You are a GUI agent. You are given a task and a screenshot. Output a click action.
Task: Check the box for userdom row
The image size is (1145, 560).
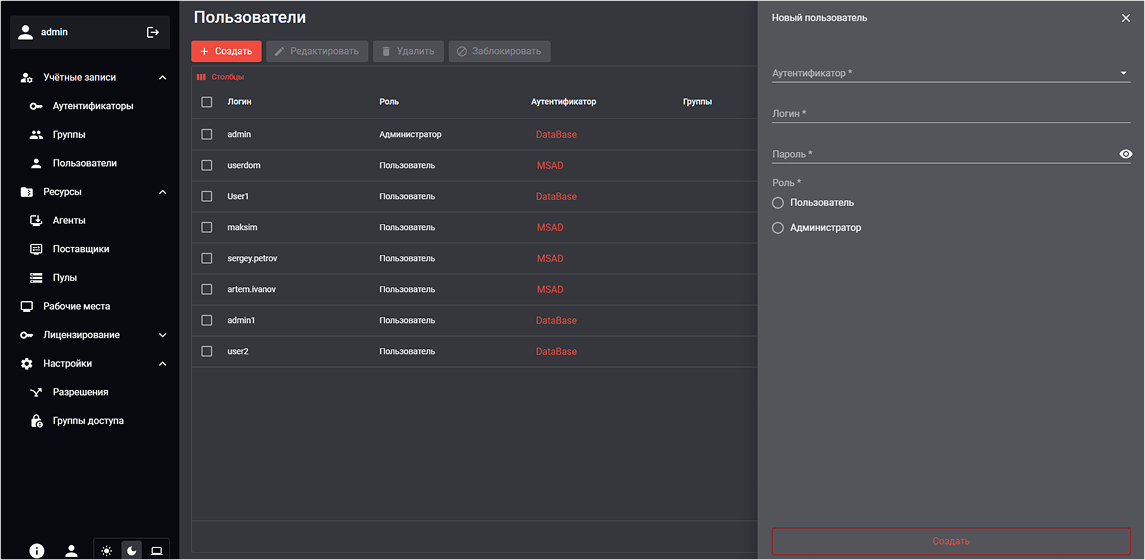[207, 165]
